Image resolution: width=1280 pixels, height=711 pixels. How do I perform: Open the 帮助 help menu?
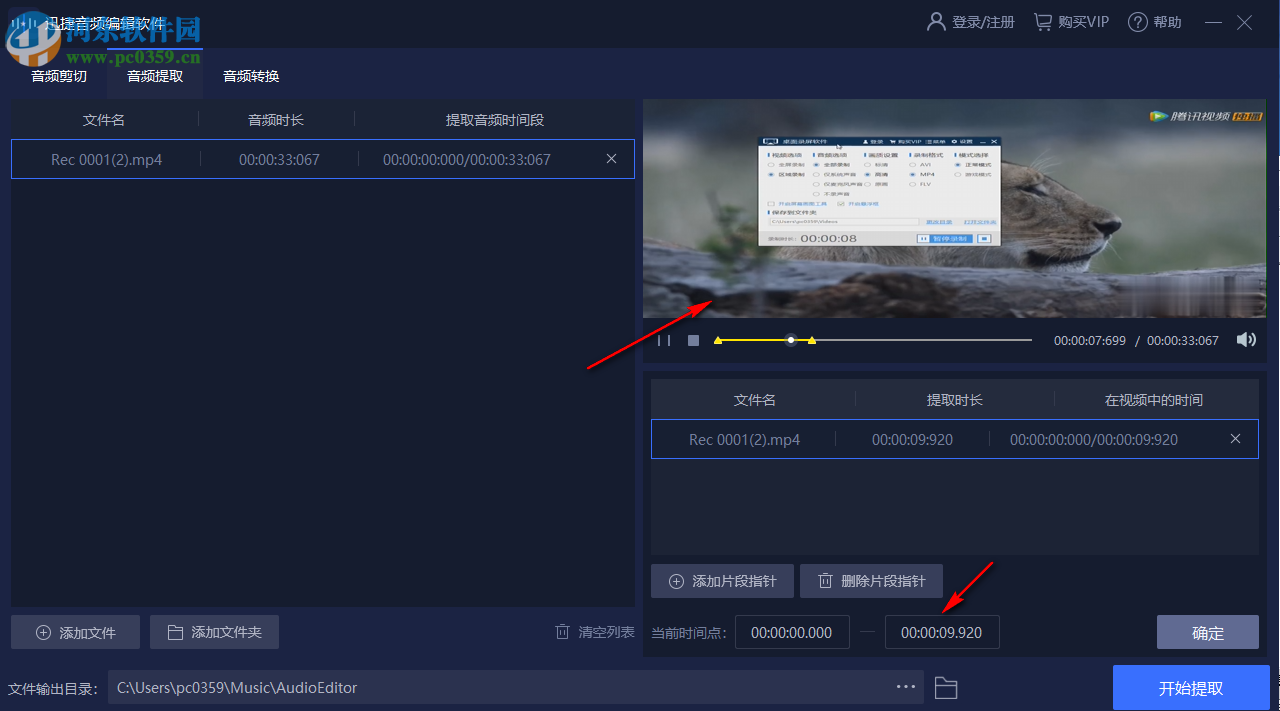pos(1154,22)
